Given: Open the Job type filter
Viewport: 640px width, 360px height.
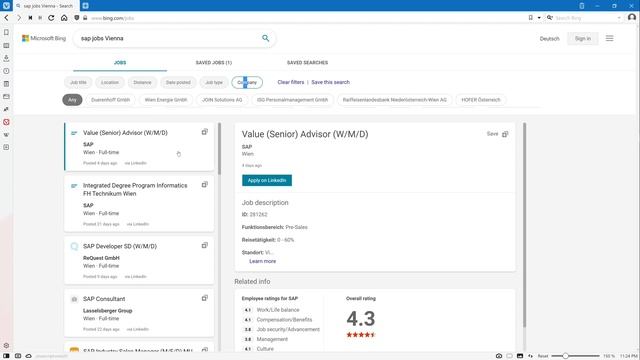Looking at the screenshot, I should (x=214, y=82).
